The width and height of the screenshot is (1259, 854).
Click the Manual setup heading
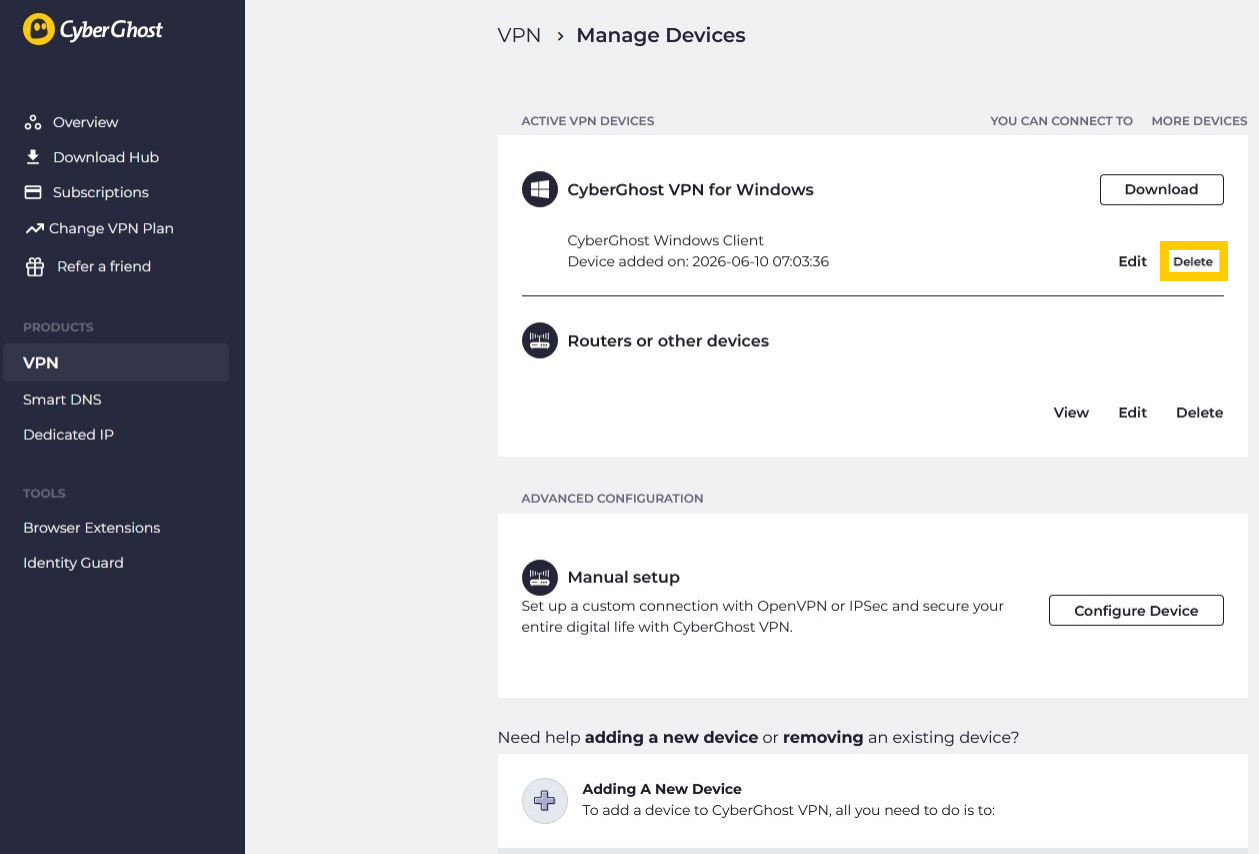pos(623,577)
